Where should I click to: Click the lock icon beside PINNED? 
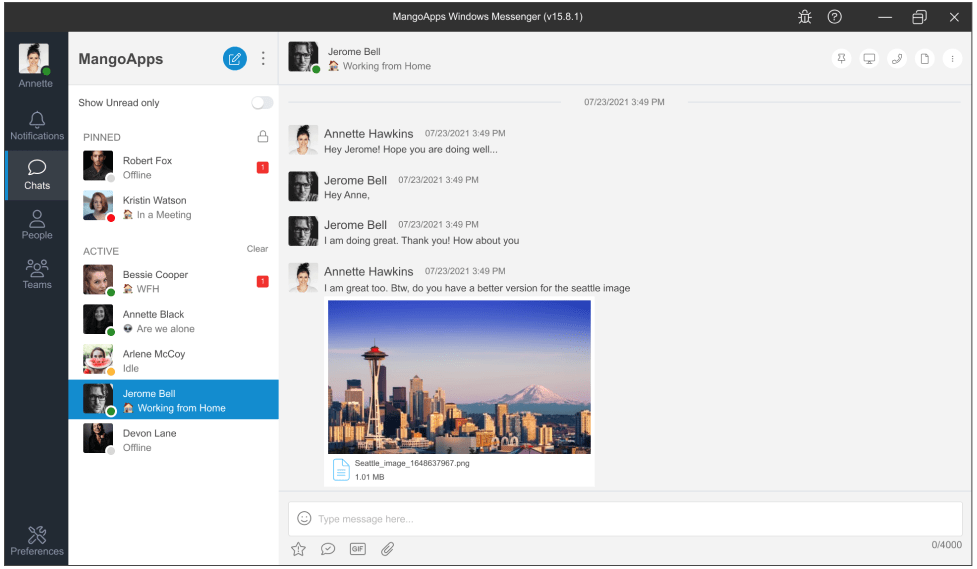pos(263,136)
